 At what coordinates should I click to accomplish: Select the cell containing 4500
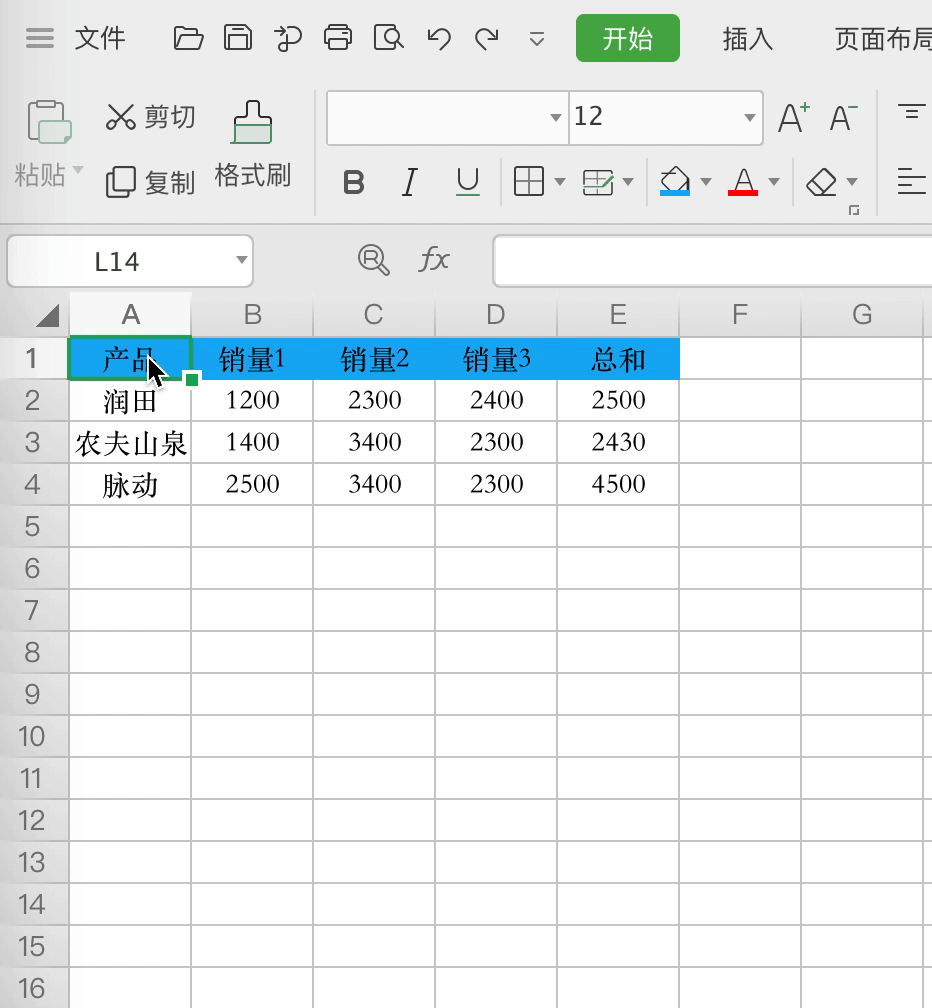click(x=618, y=484)
